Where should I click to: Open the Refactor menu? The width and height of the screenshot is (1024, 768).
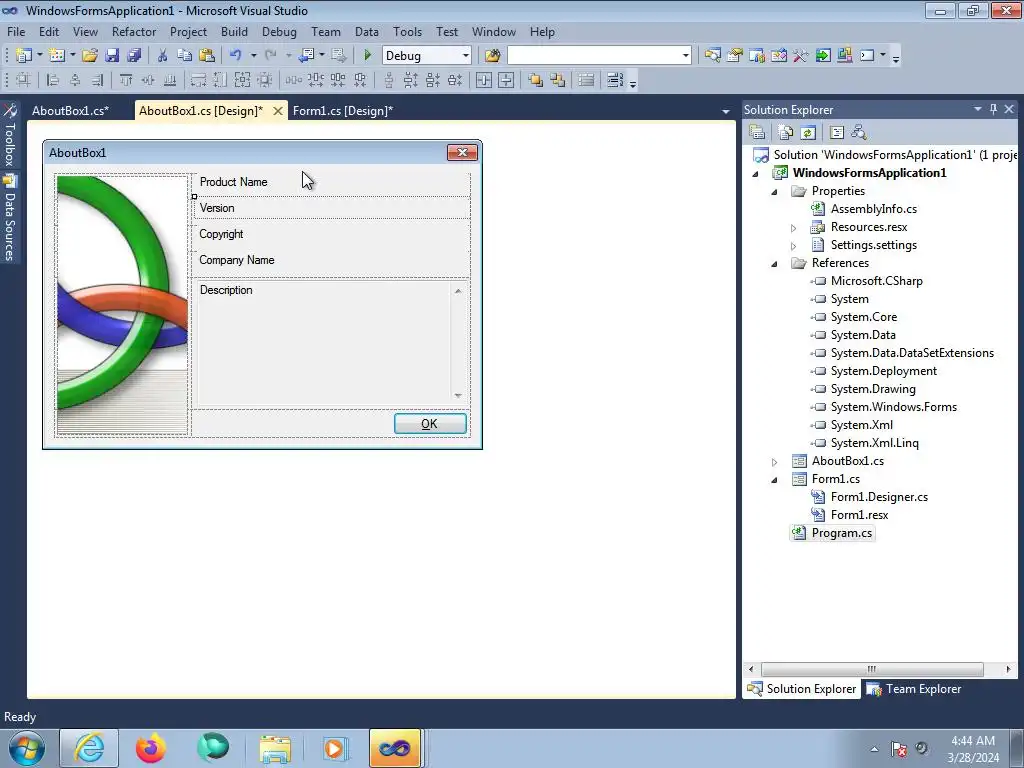pyautogui.click(x=134, y=31)
